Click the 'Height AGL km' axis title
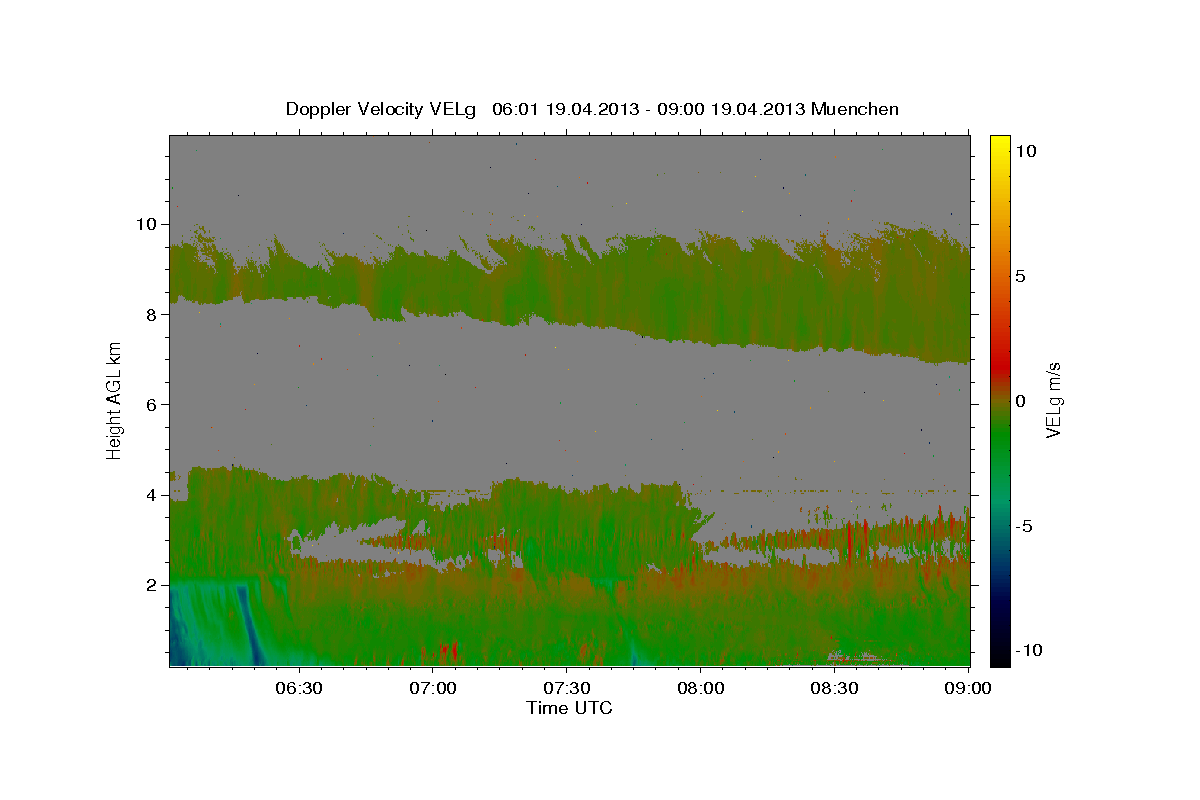Image resolution: width=1200 pixels, height=800 pixels. click(114, 401)
